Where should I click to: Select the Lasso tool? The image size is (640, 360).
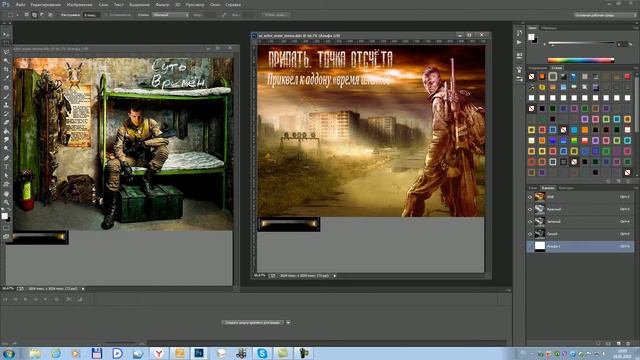point(6,52)
